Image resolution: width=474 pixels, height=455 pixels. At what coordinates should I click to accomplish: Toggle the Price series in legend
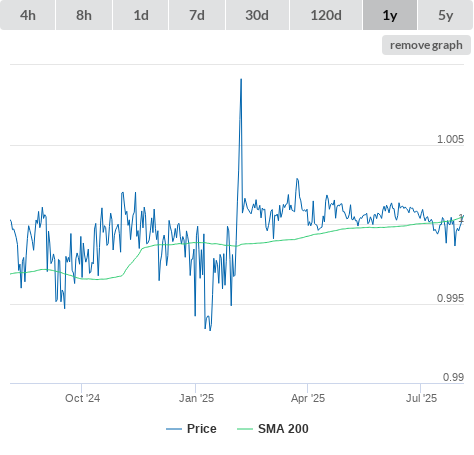point(191,429)
